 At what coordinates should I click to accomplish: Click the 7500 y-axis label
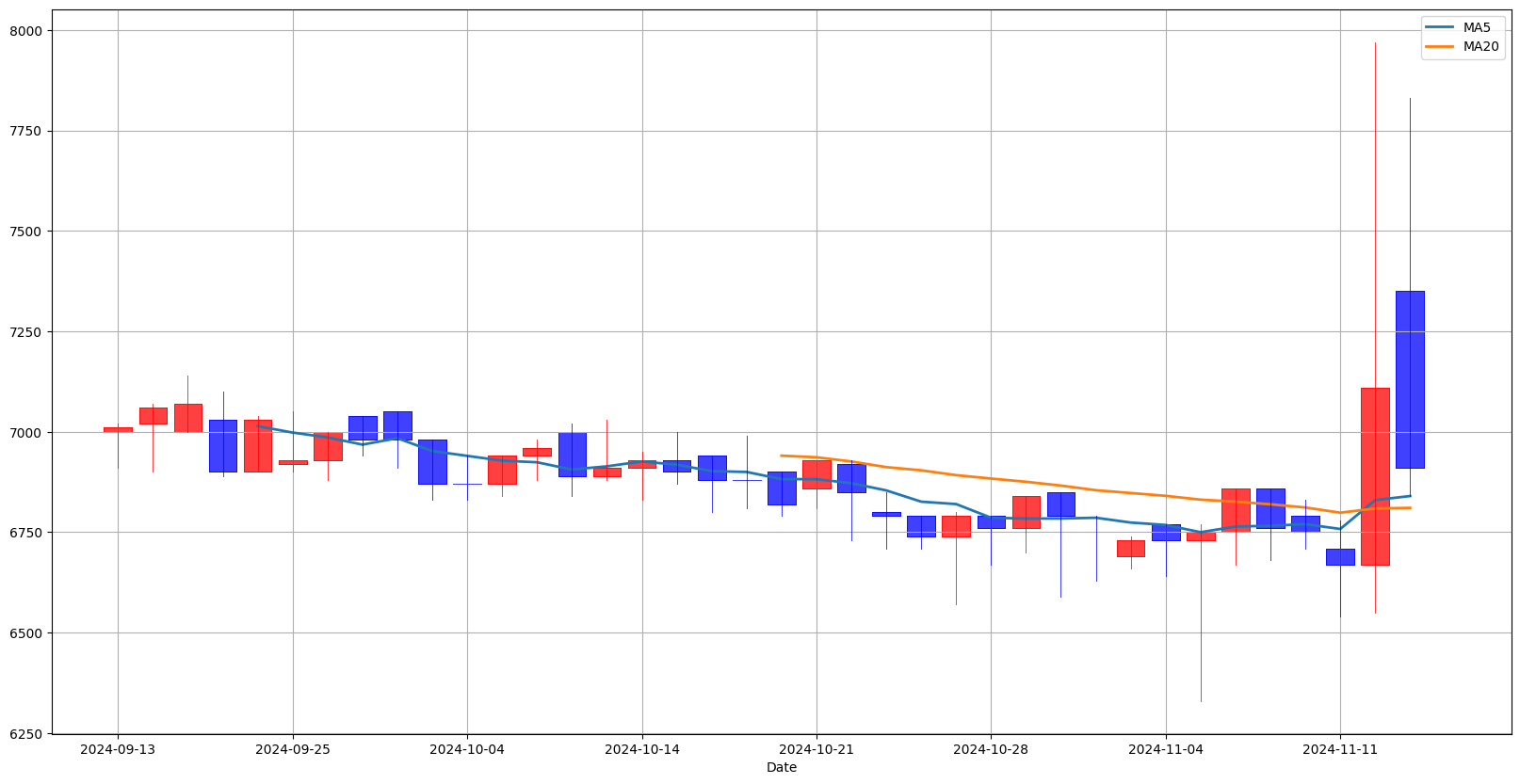[x=25, y=232]
